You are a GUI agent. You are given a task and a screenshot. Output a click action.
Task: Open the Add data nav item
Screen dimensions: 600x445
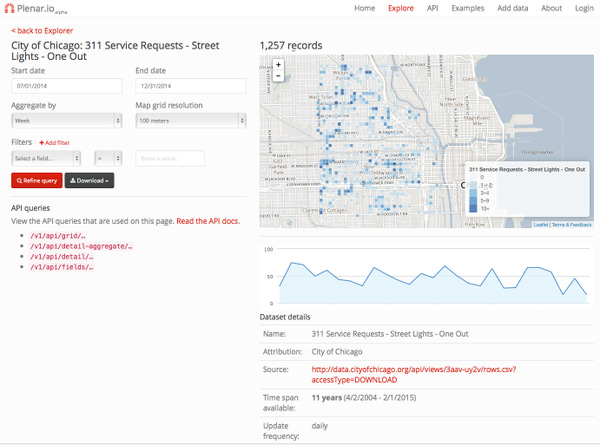(x=512, y=8)
